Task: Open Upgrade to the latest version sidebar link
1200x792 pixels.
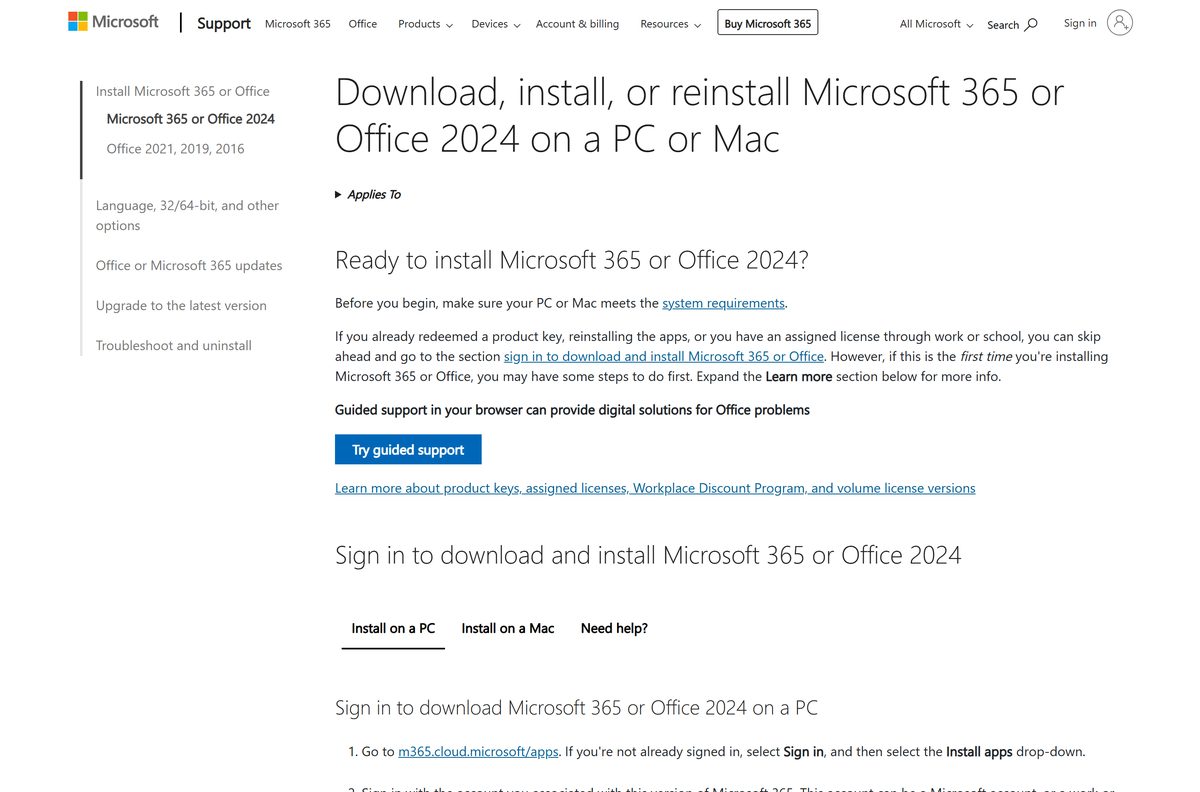Action: click(x=181, y=306)
